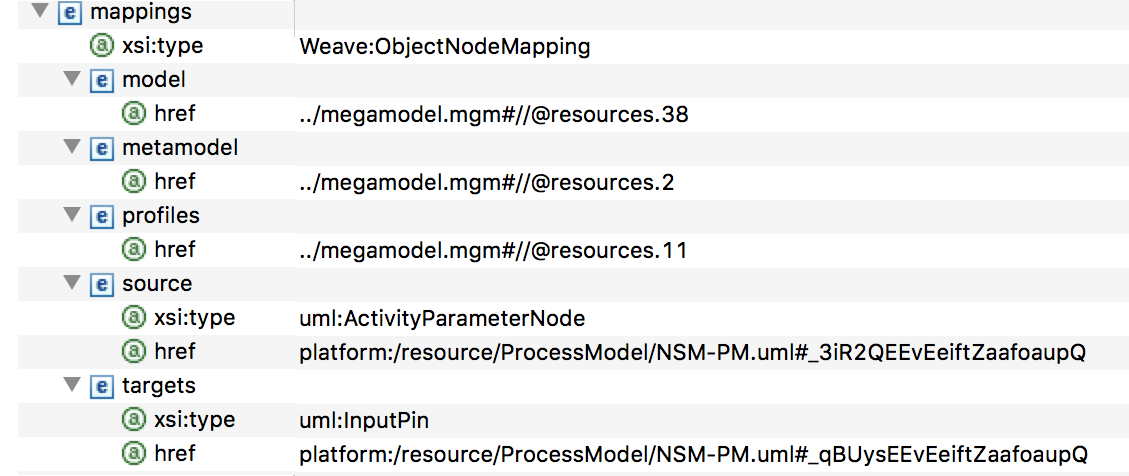Select the href value ending in resources.38
Image resolution: width=1129 pixels, height=476 pixels.
click(x=494, y=115)
